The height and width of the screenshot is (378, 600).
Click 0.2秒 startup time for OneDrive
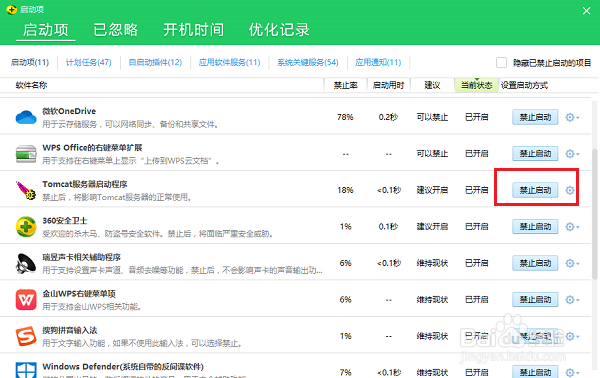(388, 117)
